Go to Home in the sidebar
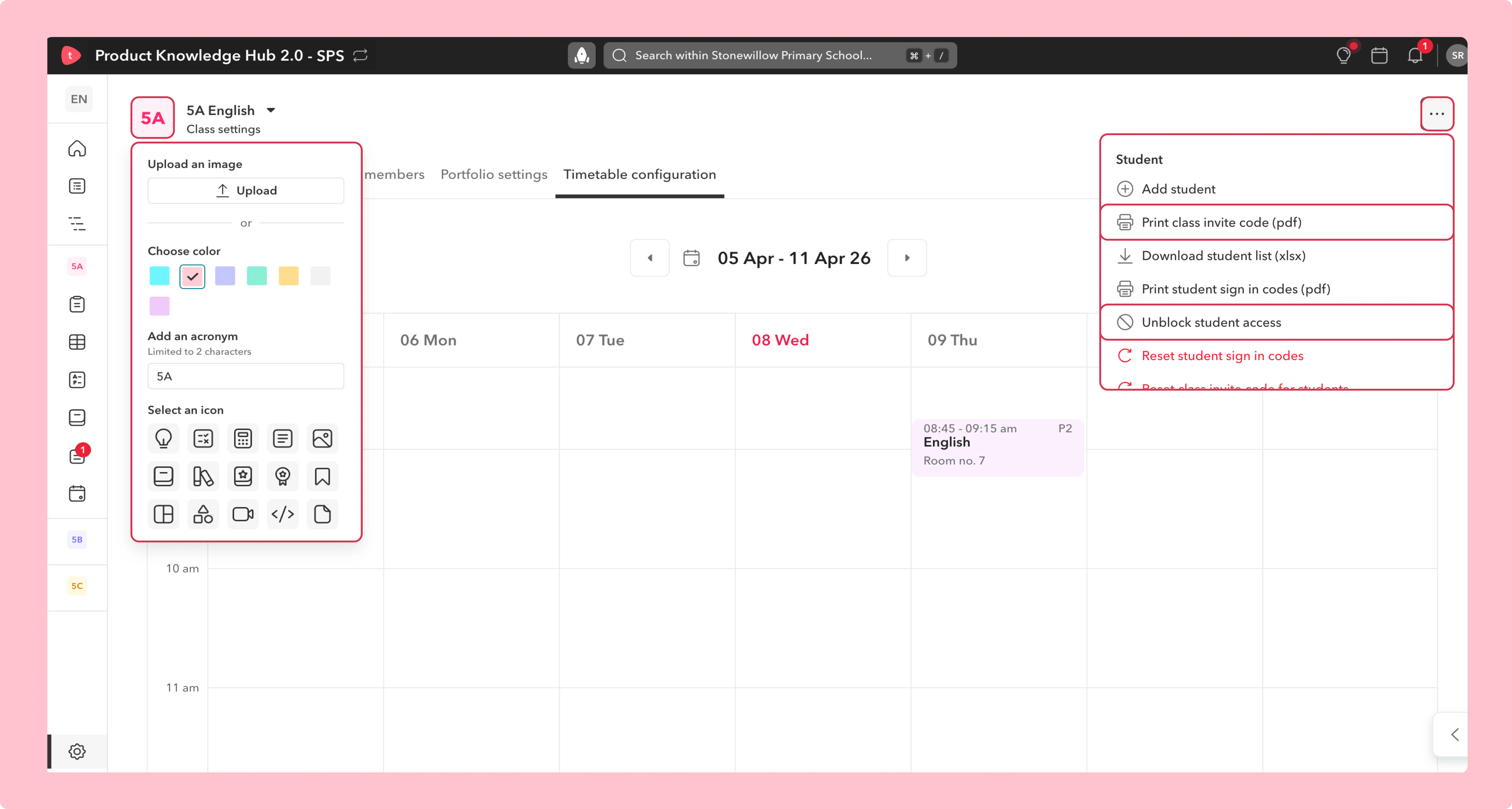Image resolution: width=1512 pixels, height=809 pixels. click(77, 149)
